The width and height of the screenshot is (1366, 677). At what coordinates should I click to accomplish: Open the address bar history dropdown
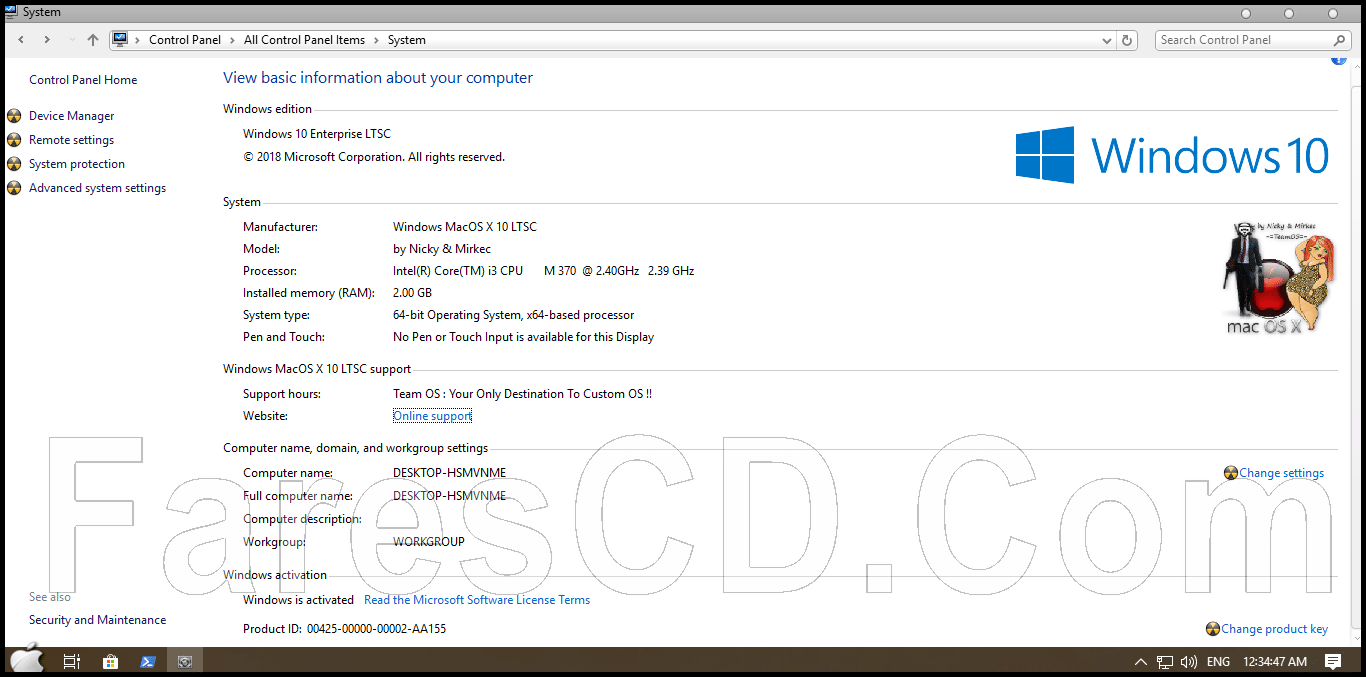click(1106, 40)
